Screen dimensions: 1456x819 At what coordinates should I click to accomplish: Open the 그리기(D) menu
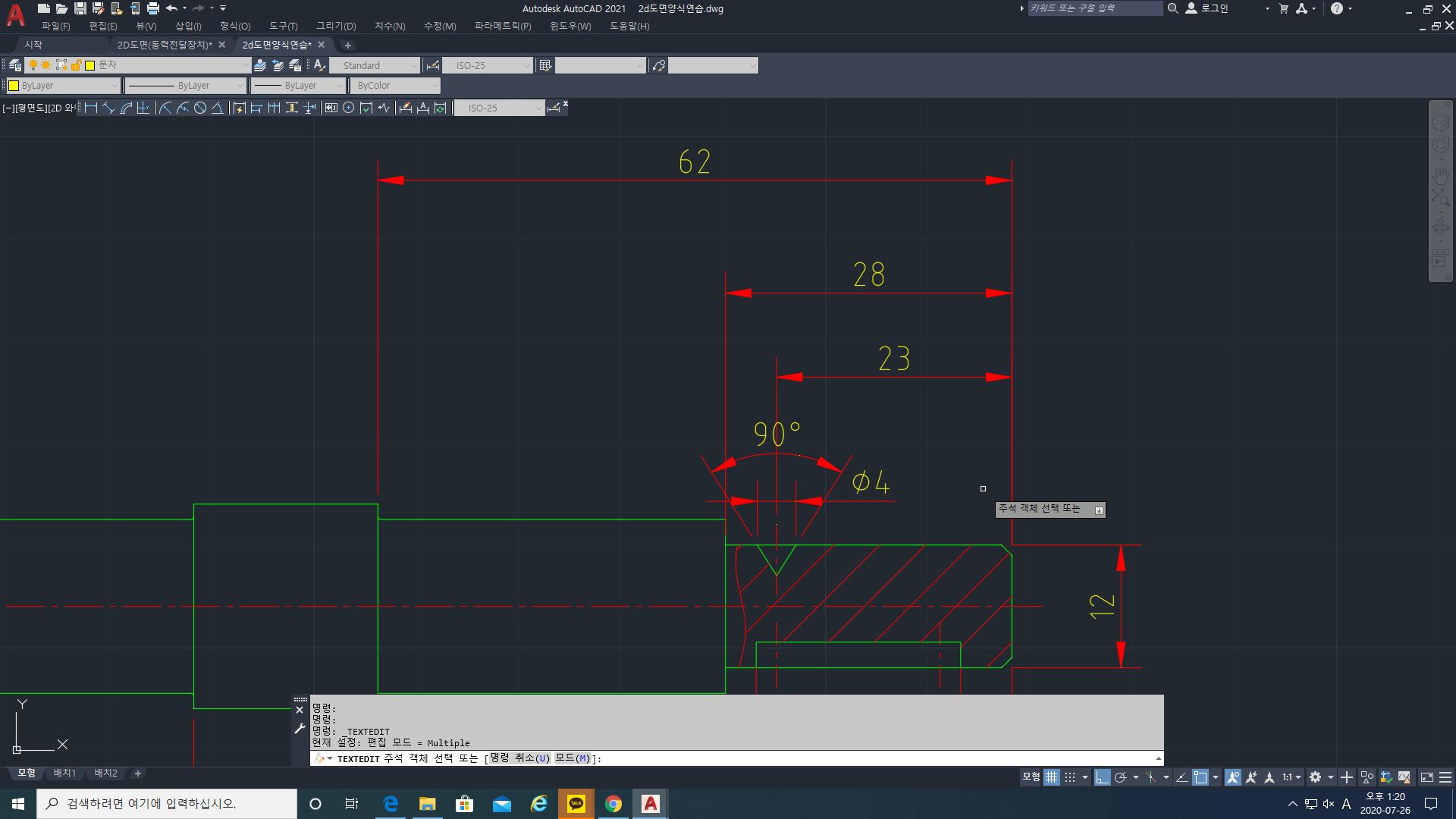coord(336,26)
